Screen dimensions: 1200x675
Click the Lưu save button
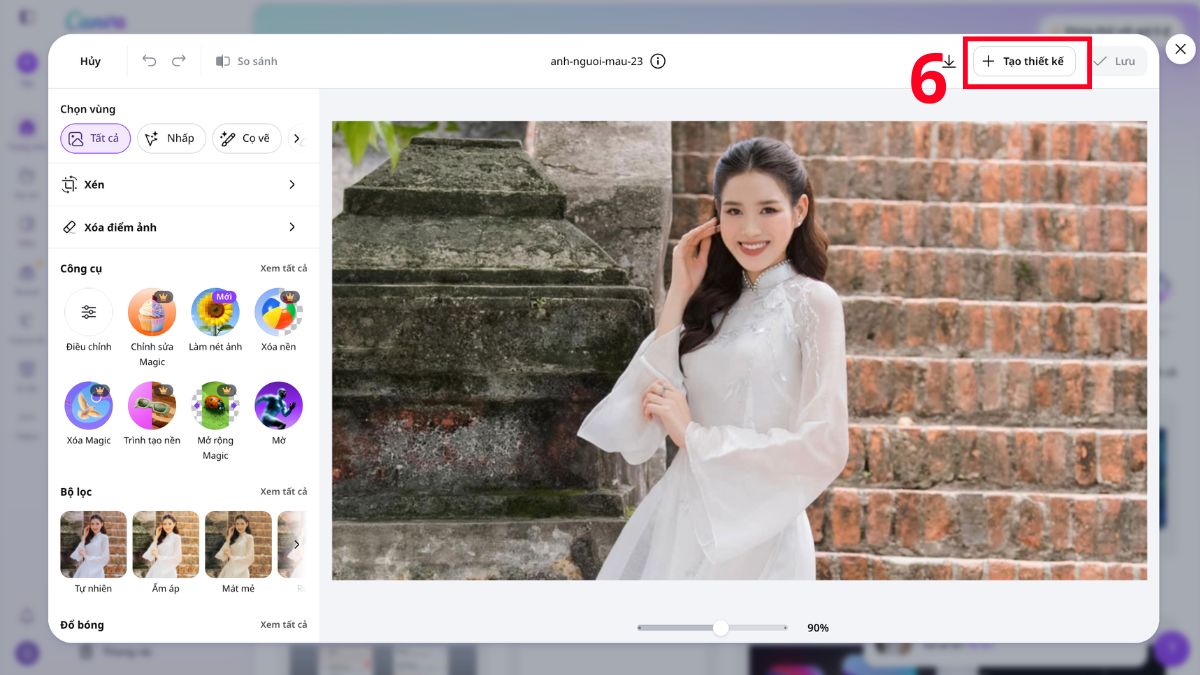(1114, 61)
